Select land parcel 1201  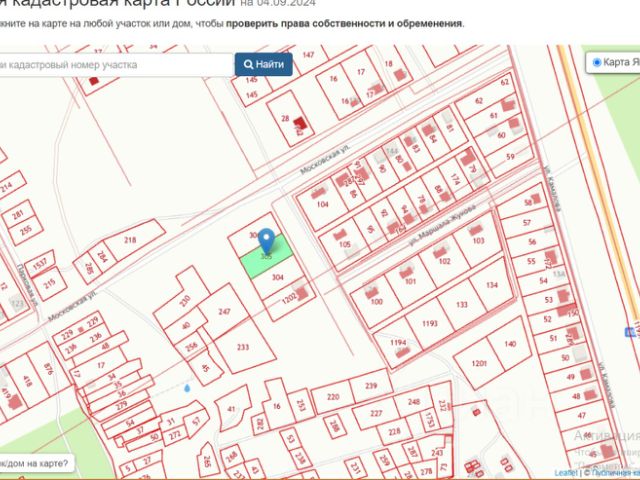(x=479, y=362)
